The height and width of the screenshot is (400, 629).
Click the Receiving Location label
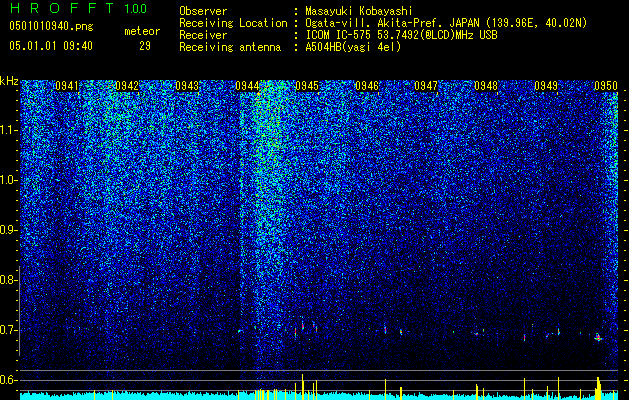point(233,23)
